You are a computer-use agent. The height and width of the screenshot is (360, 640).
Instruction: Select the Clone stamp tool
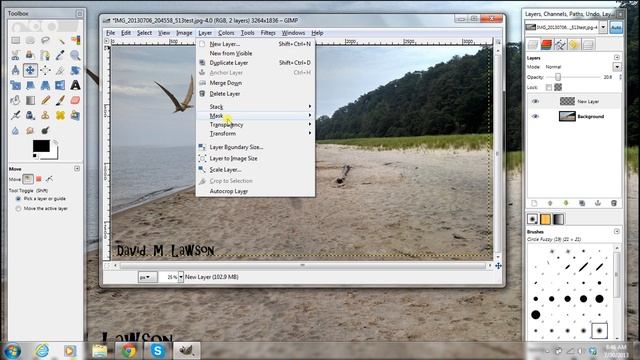45,116
